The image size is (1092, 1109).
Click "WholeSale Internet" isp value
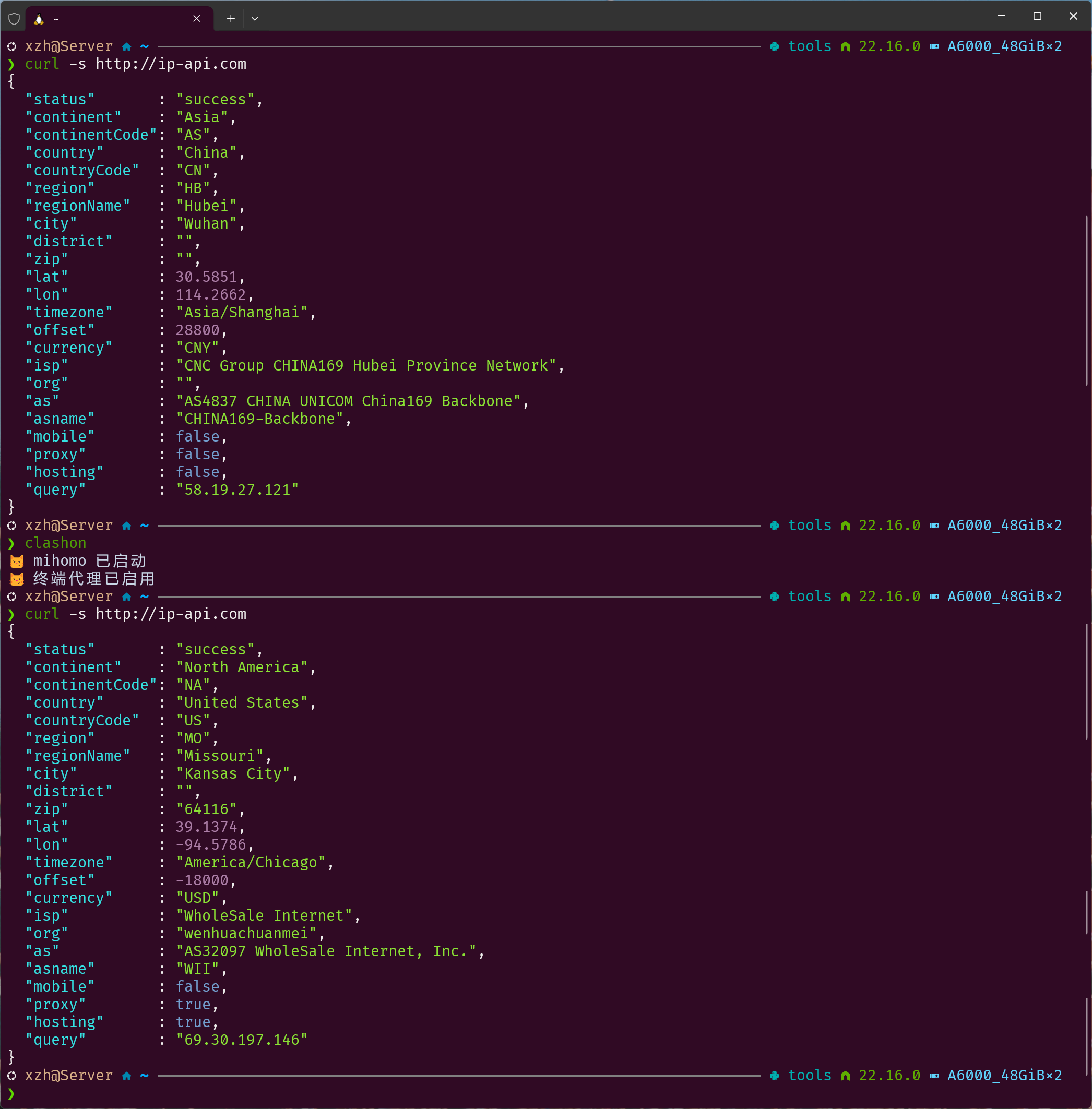click(264, 916)
